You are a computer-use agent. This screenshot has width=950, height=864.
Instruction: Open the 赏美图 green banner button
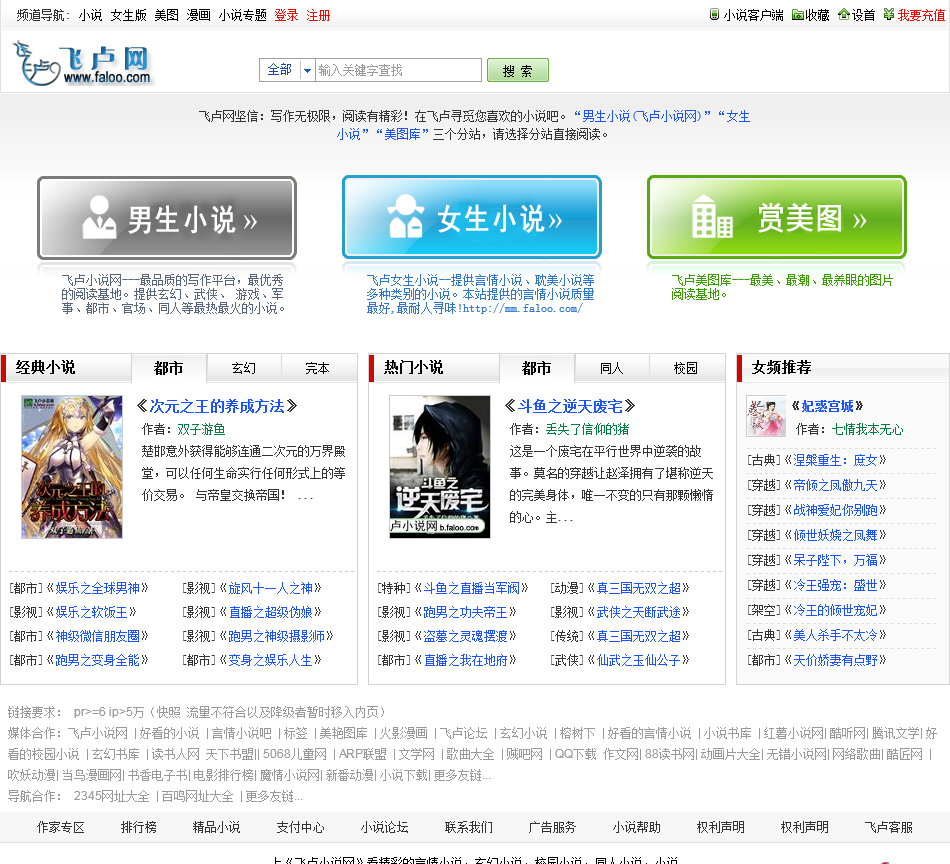[x=777, y=218]
